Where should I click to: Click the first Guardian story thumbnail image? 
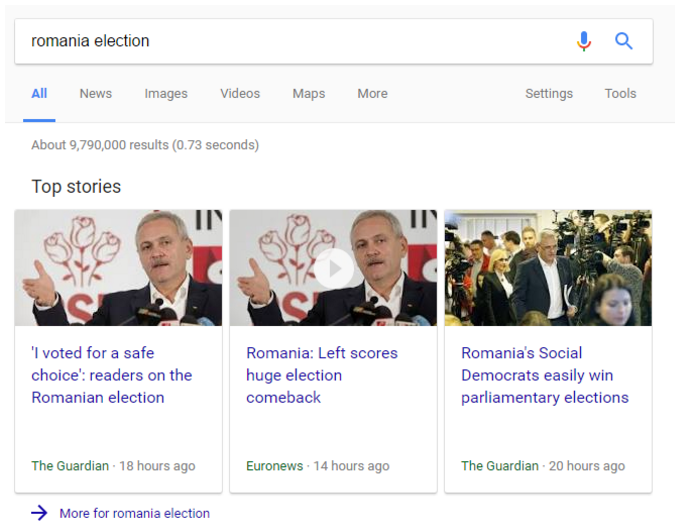118,267
